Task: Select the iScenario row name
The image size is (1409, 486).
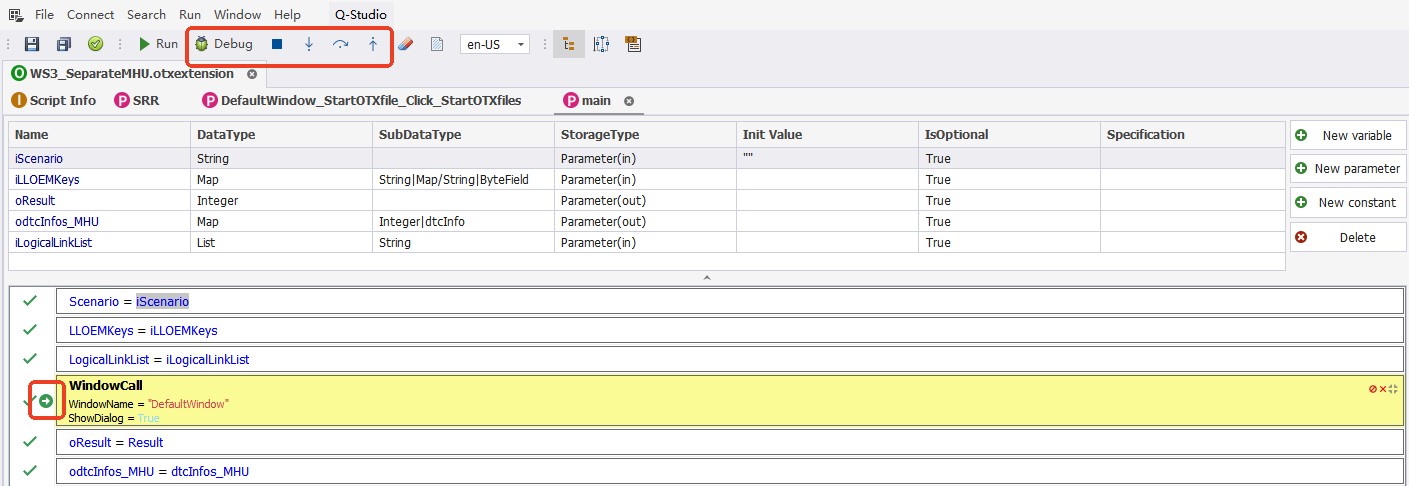Action: [38, 158]
